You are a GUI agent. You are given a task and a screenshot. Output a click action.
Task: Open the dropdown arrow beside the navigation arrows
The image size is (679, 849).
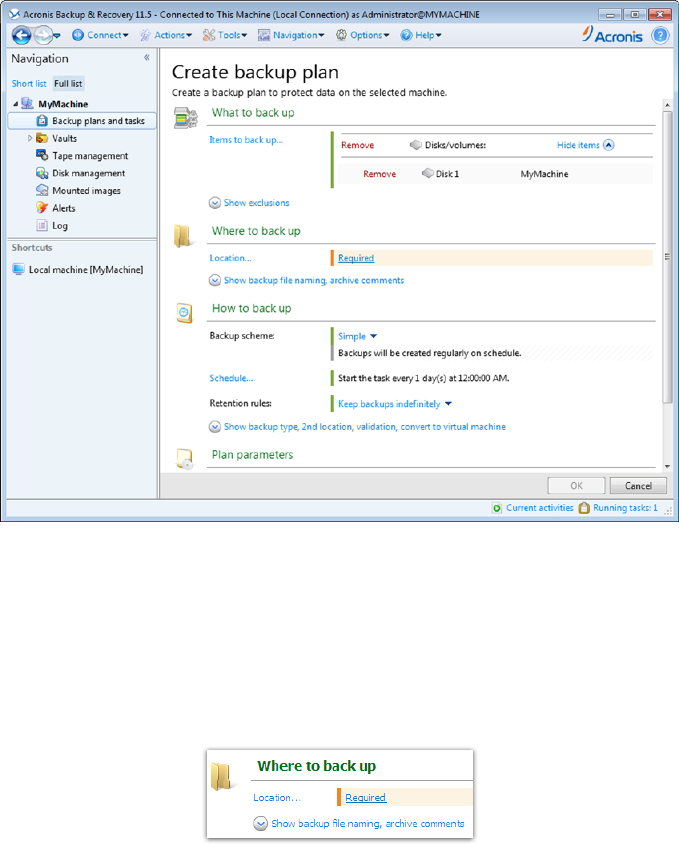(x=57, y=36)
